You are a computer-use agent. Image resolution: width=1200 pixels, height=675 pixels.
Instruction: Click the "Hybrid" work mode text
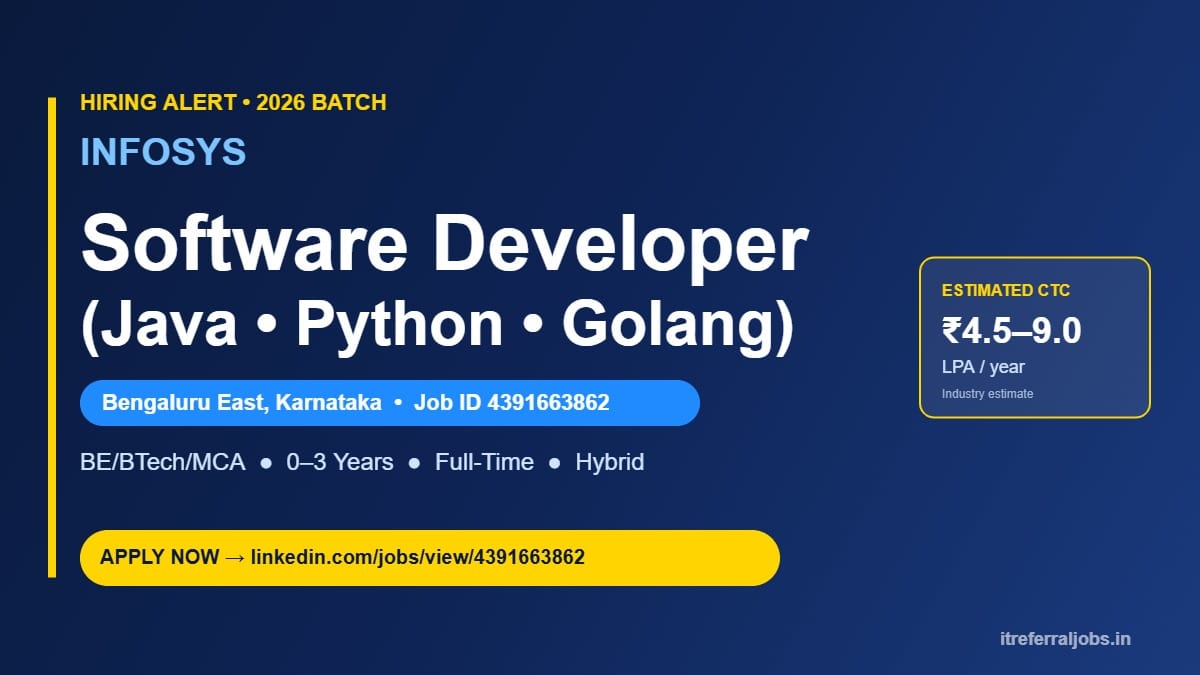point(610,462)
